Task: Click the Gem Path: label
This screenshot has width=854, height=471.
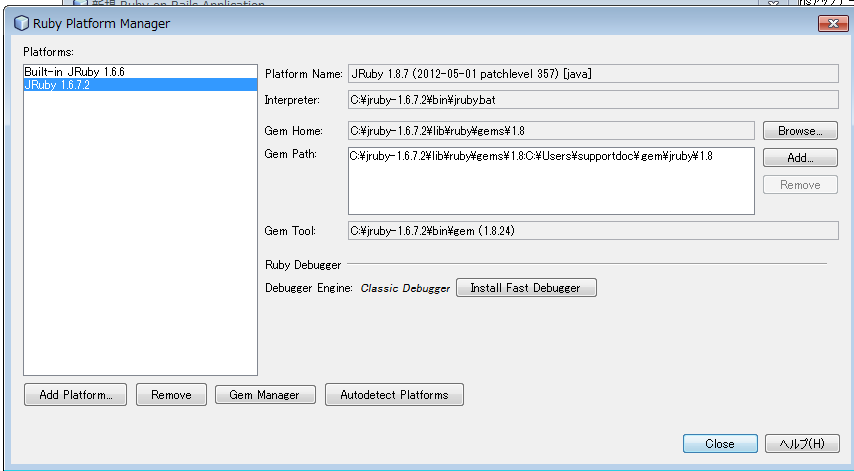Action: click(x=291, y=154)
